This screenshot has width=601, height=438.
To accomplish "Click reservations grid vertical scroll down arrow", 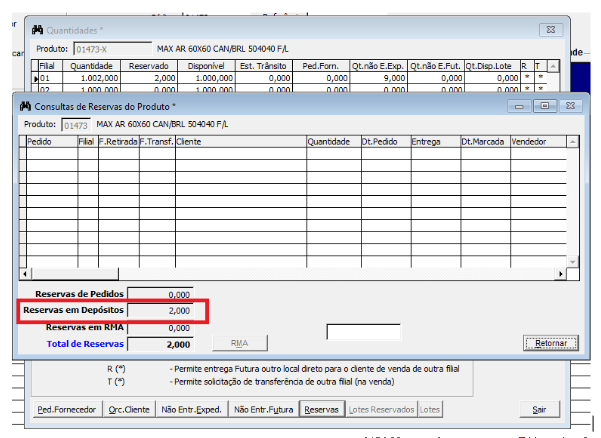I will [x=573, y=262].
